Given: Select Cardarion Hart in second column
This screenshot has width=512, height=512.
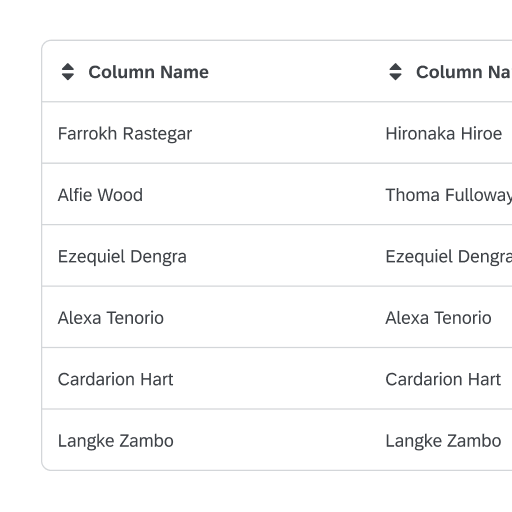Looking at the screenshot, I should 443,379.
